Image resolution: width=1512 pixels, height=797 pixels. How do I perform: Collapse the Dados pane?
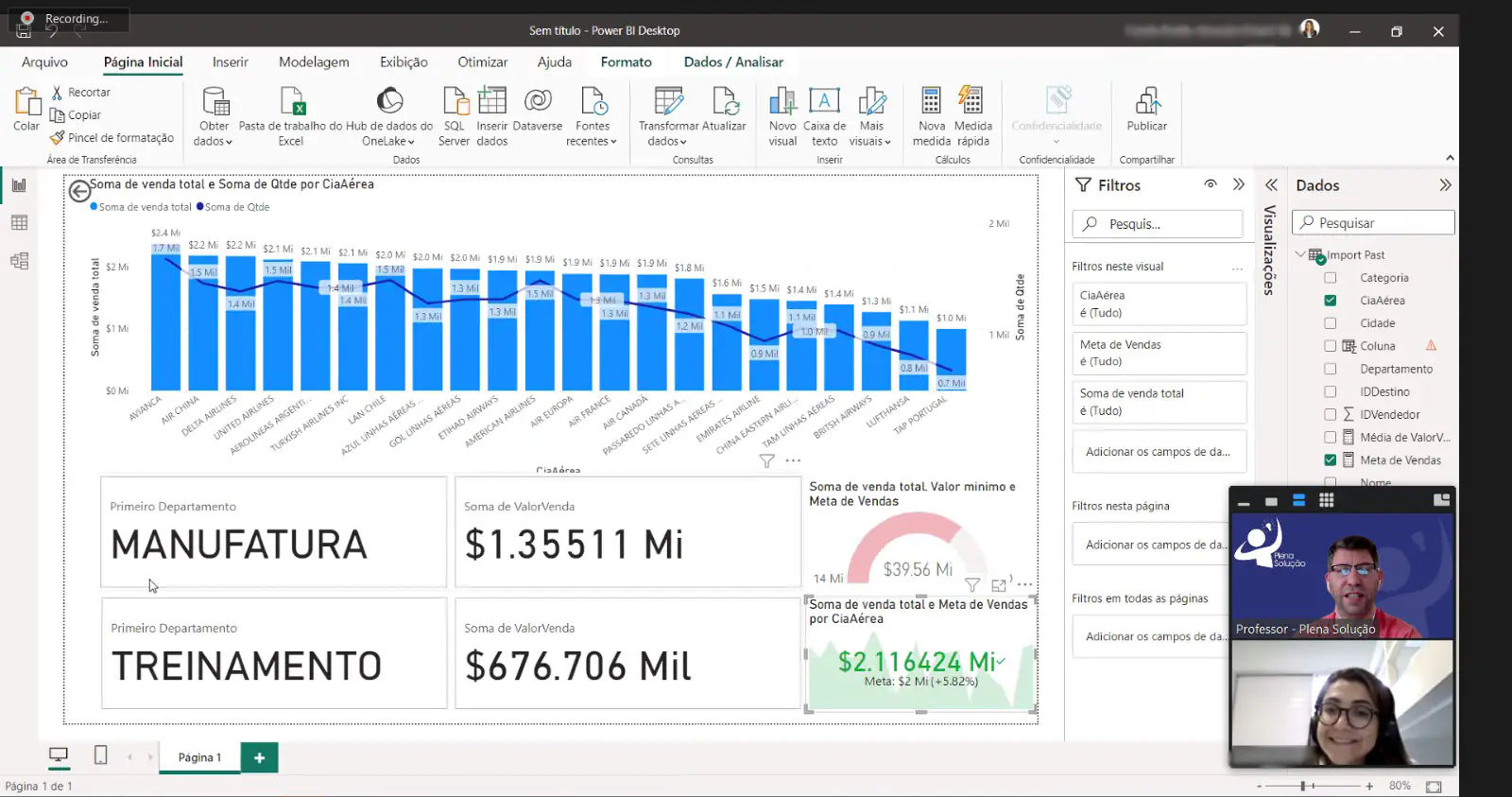tap(1445, 184)
